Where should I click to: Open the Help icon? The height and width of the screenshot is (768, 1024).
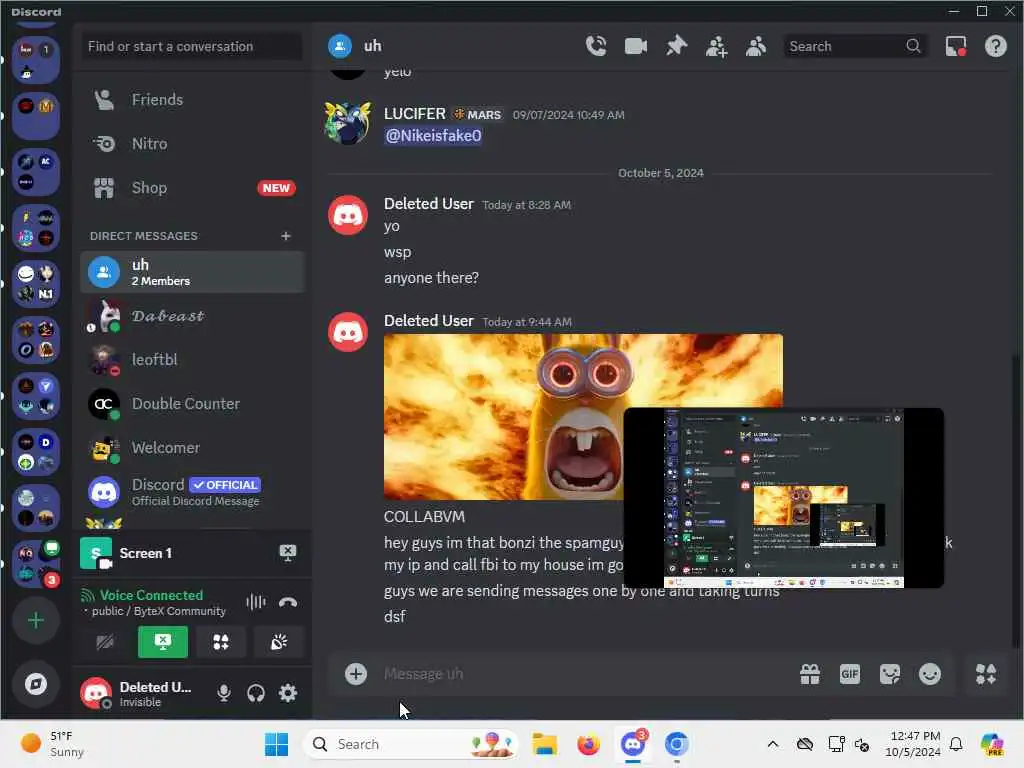point(995,46)
